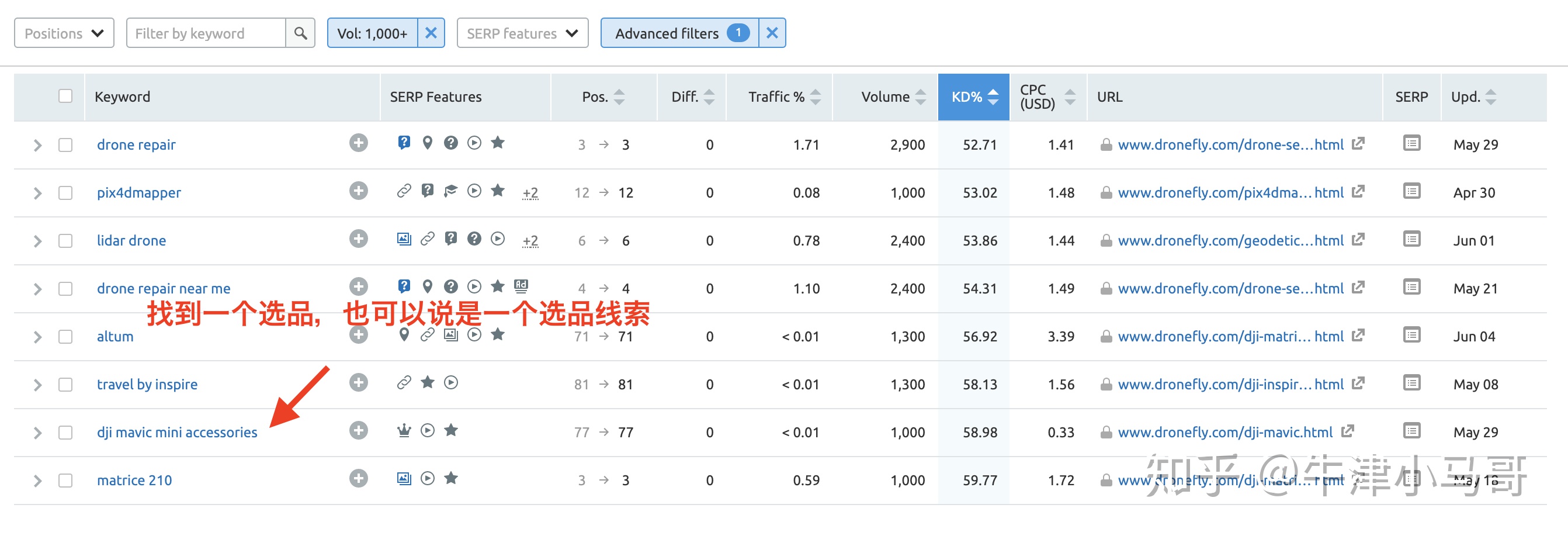This screenshot has width=1568, height=539.
Task: Select the matrice 210 row checkbox
Action: pos(65,481)
